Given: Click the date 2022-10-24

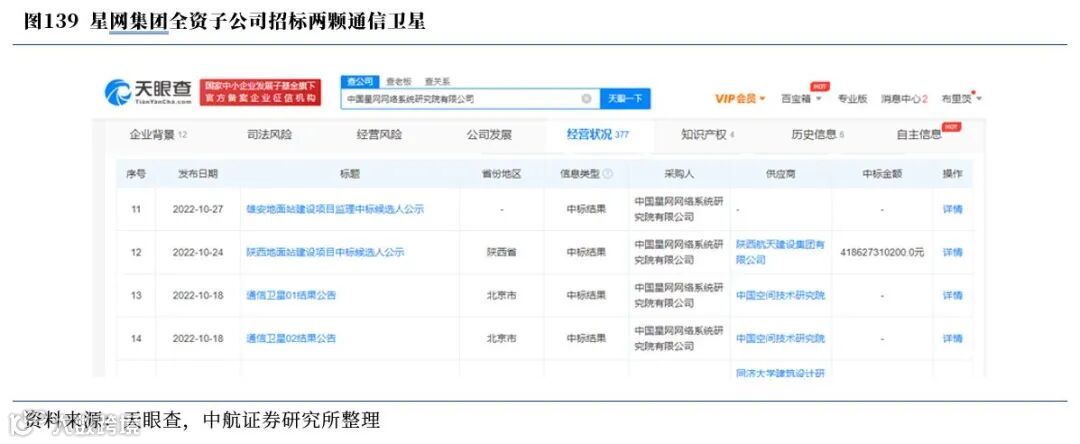Looking at the screenshot, I should tap(198, 253).
